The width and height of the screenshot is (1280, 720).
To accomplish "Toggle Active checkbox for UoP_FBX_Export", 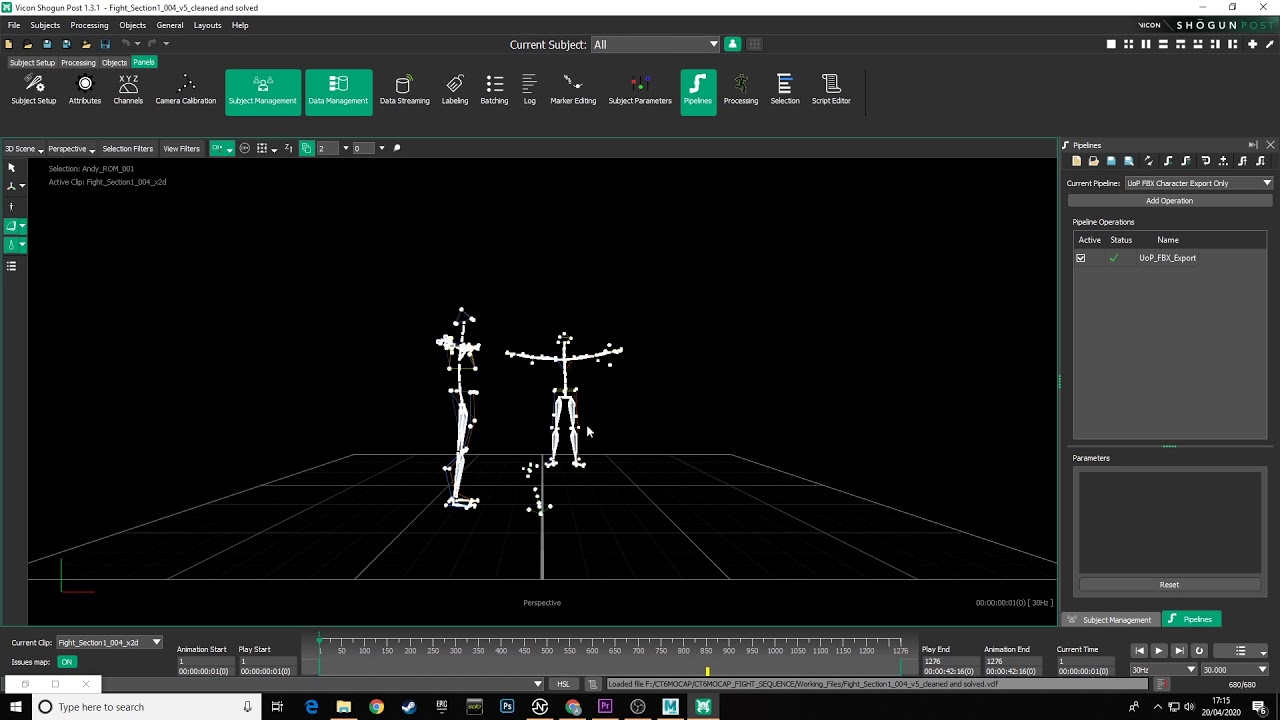I will pyautogui.click(x=1080, y=258).
